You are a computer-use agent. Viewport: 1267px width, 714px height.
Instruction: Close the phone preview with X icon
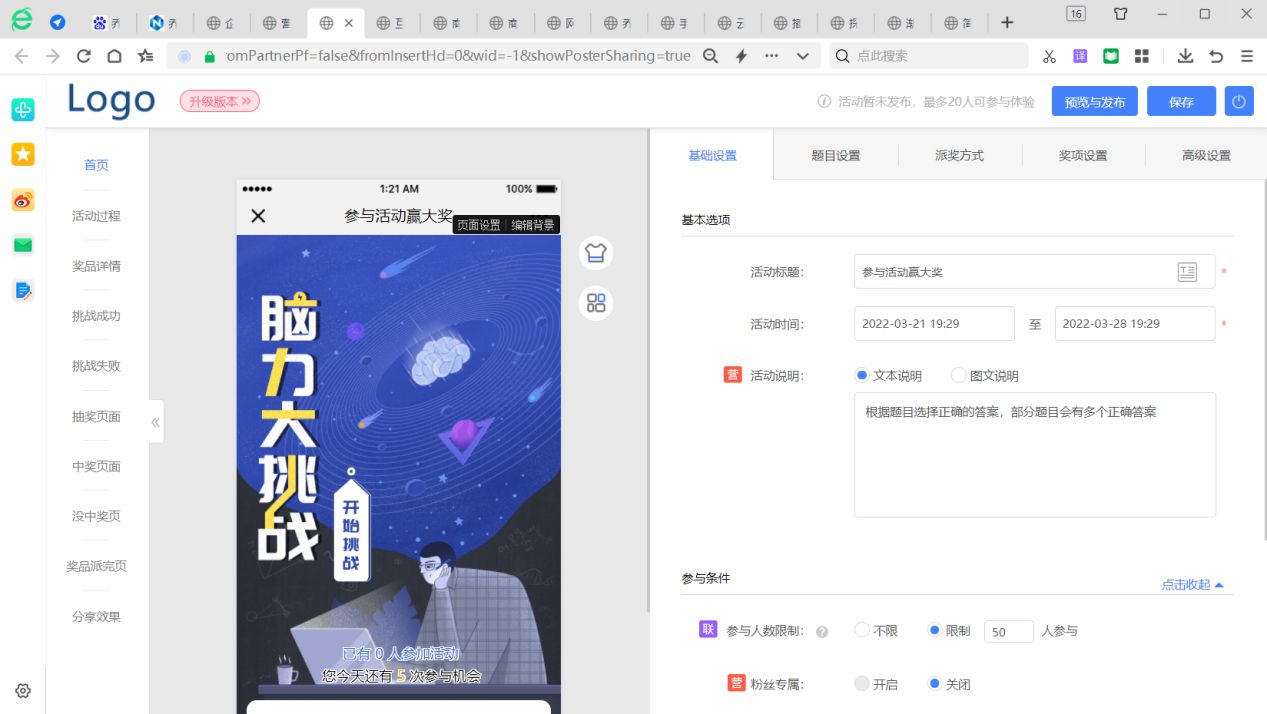[x=258, y=216]
